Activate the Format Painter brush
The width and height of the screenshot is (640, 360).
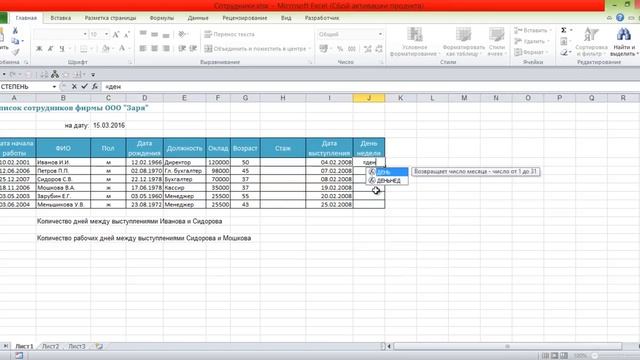tap(16, 52)
